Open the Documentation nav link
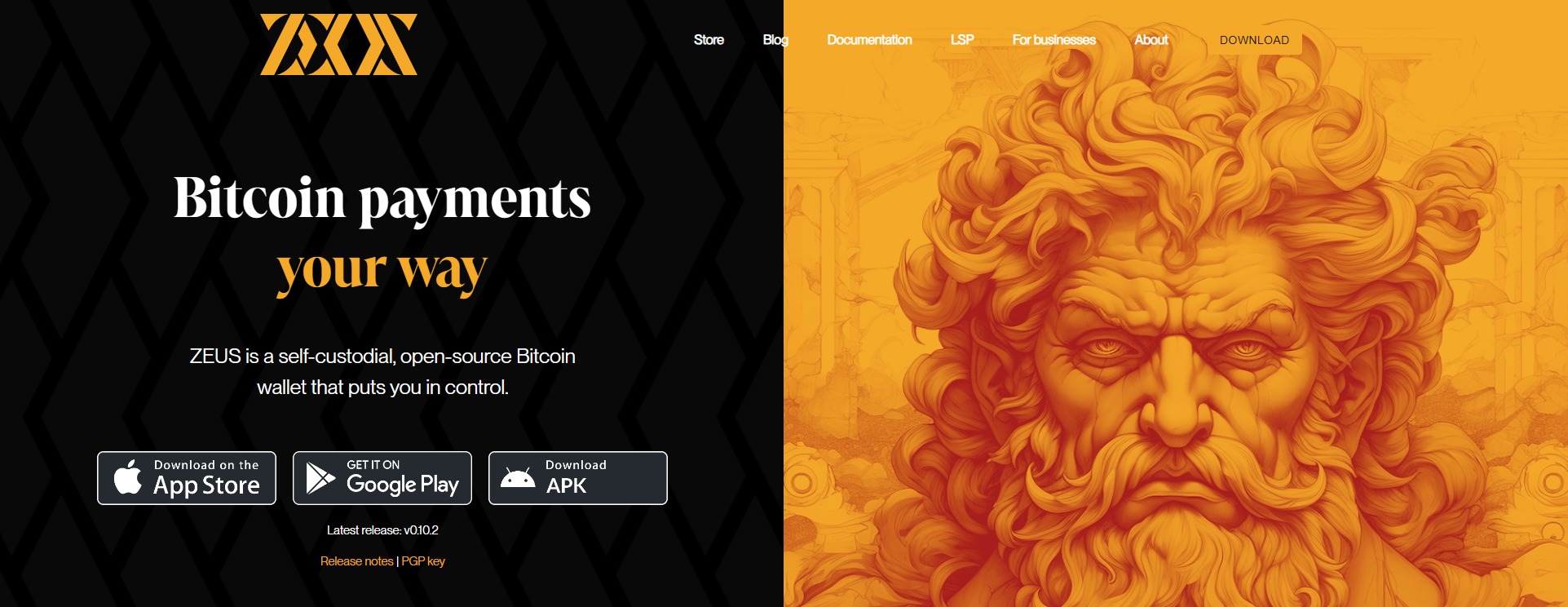1568x607 pixels. point(869,40)
